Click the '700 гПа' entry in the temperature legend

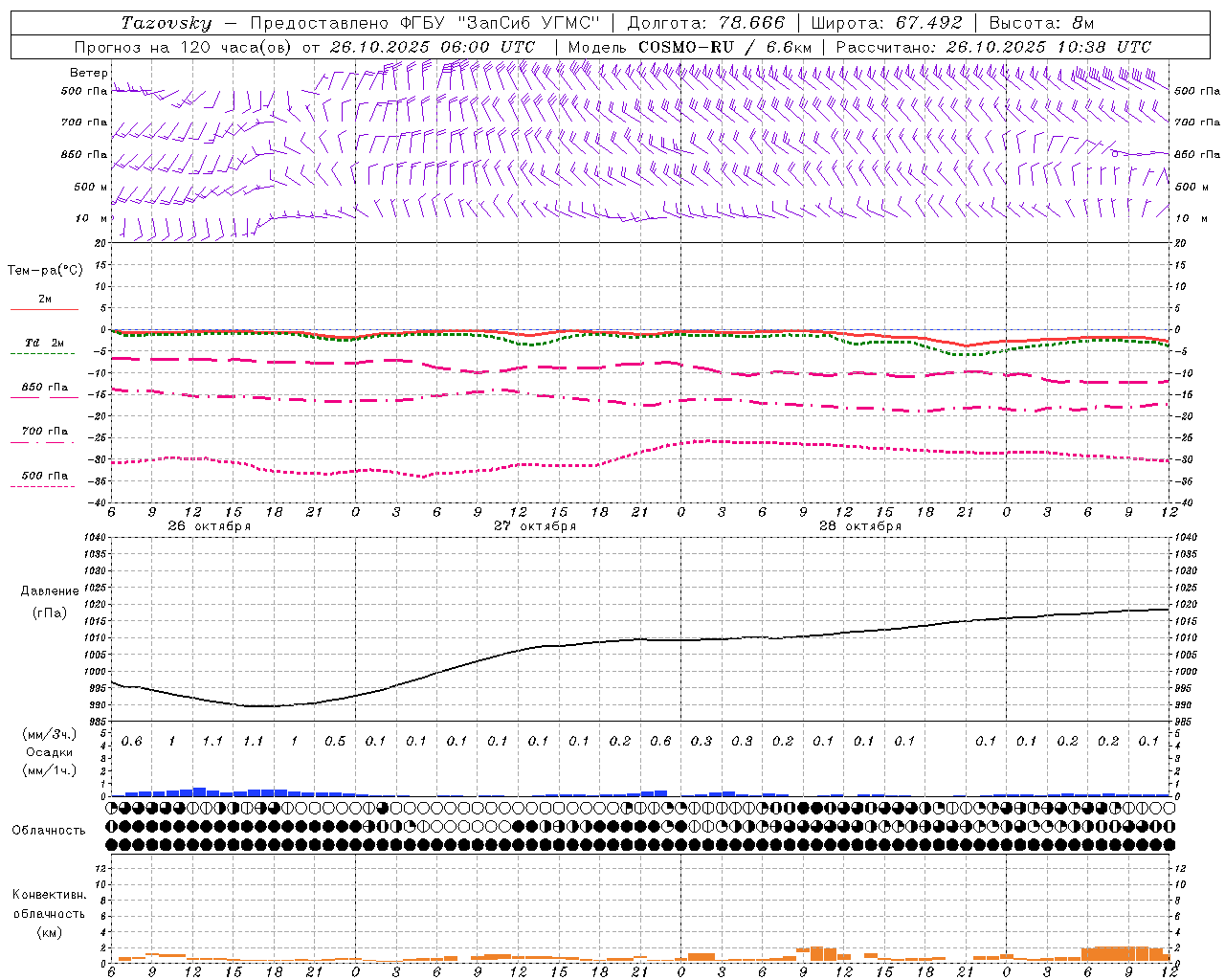[x=45, y=432]
